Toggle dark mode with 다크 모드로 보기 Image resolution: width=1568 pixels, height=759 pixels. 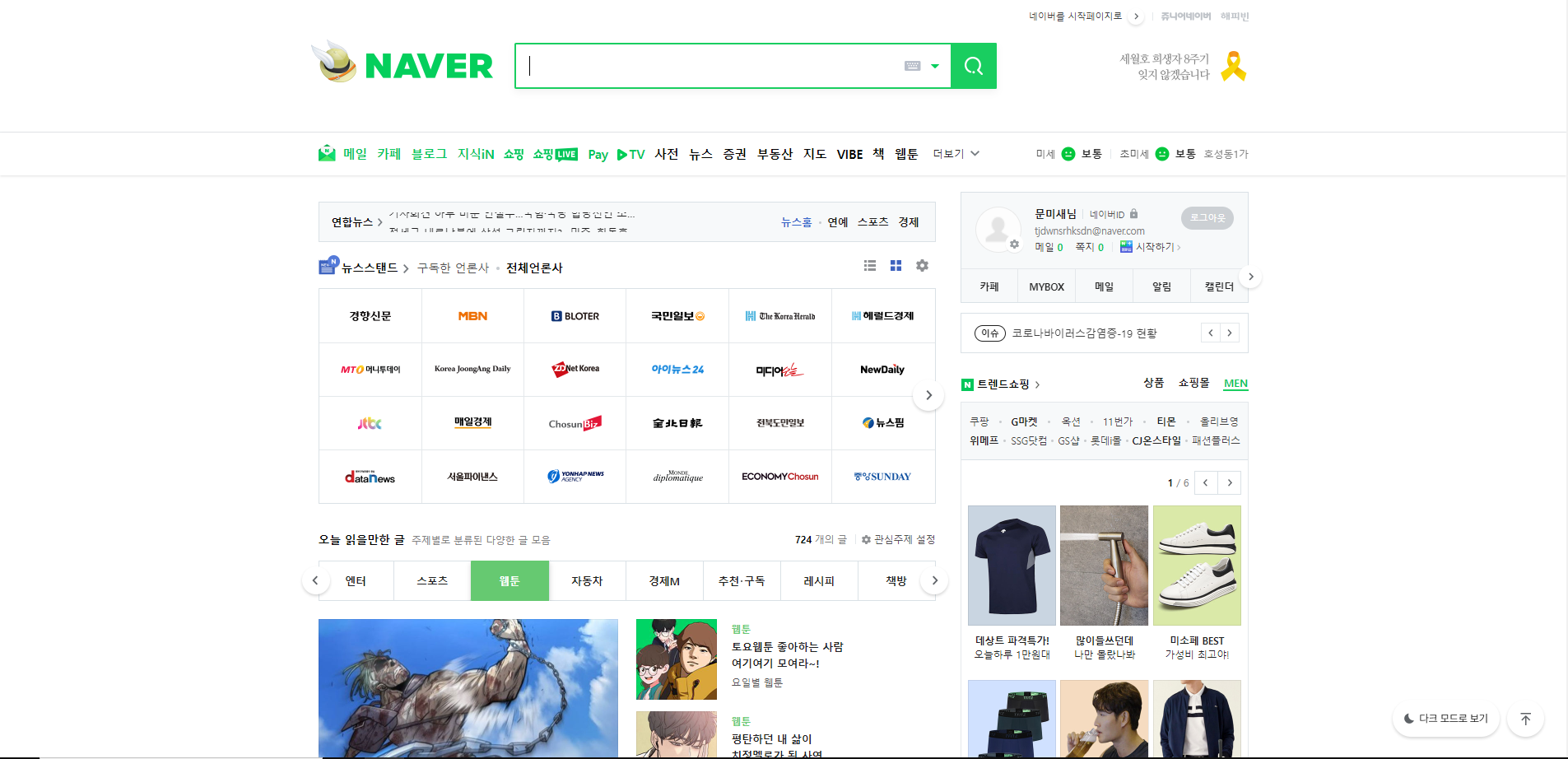point(1445,719)
